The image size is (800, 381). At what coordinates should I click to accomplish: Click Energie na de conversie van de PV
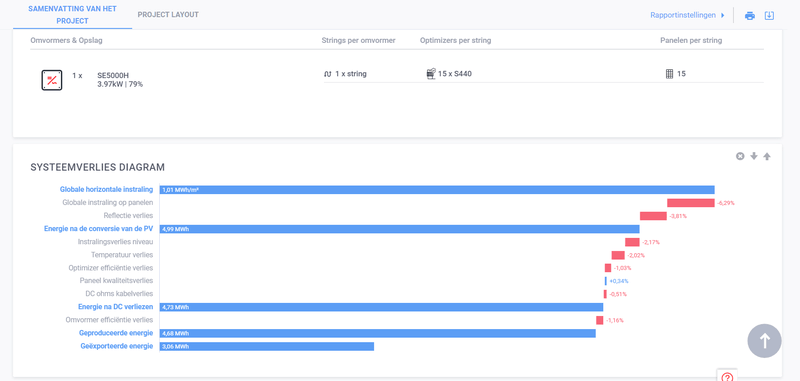98,229
